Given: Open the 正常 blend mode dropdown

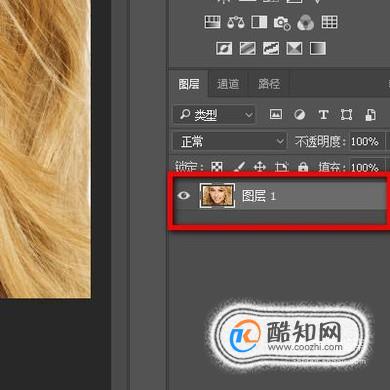Looking at the screenshot, I should tap(230, 142).
